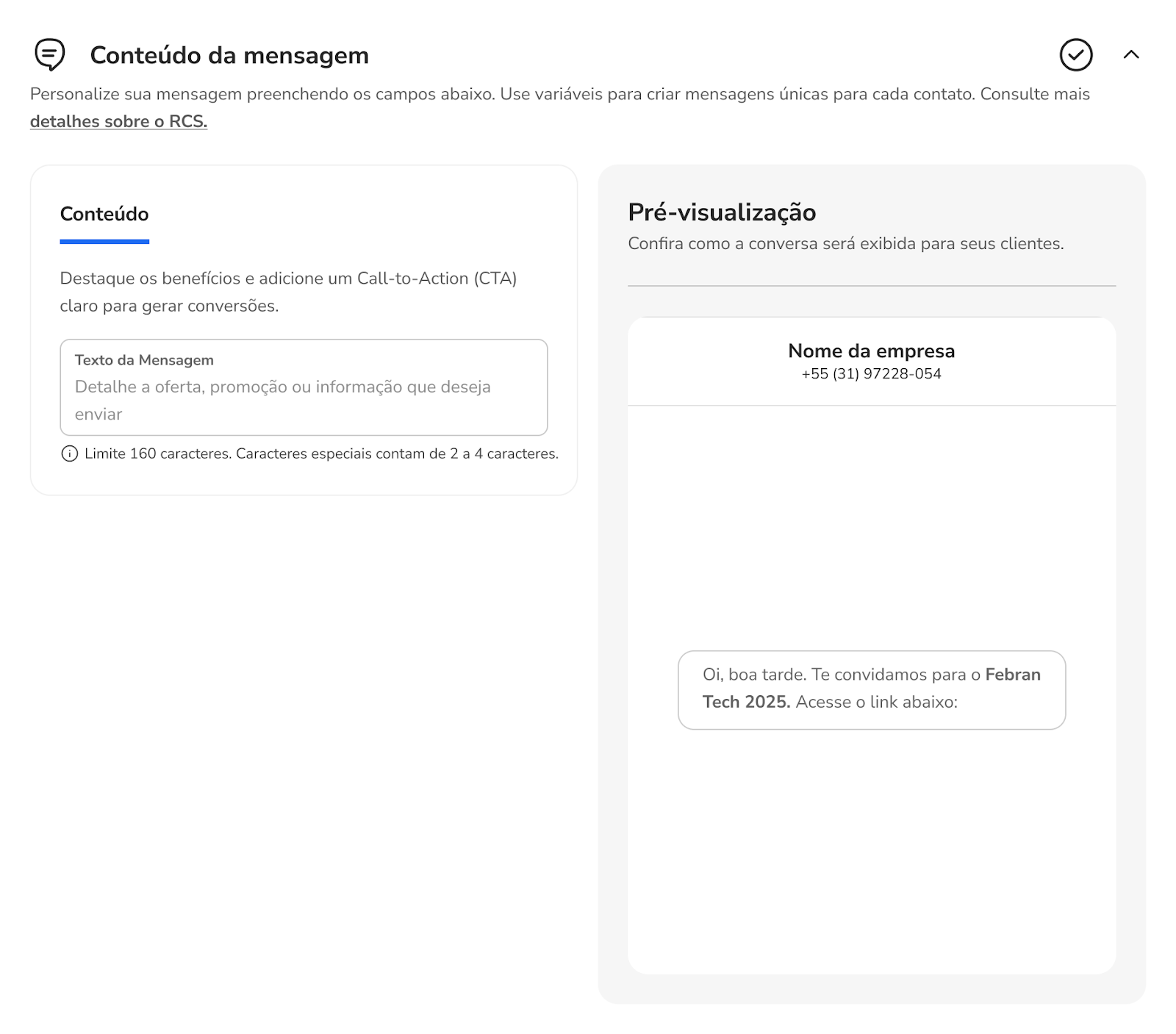Select the "Conteúdo" tab
This screenshot has width=1176, height=1034.
click(104, 215)
